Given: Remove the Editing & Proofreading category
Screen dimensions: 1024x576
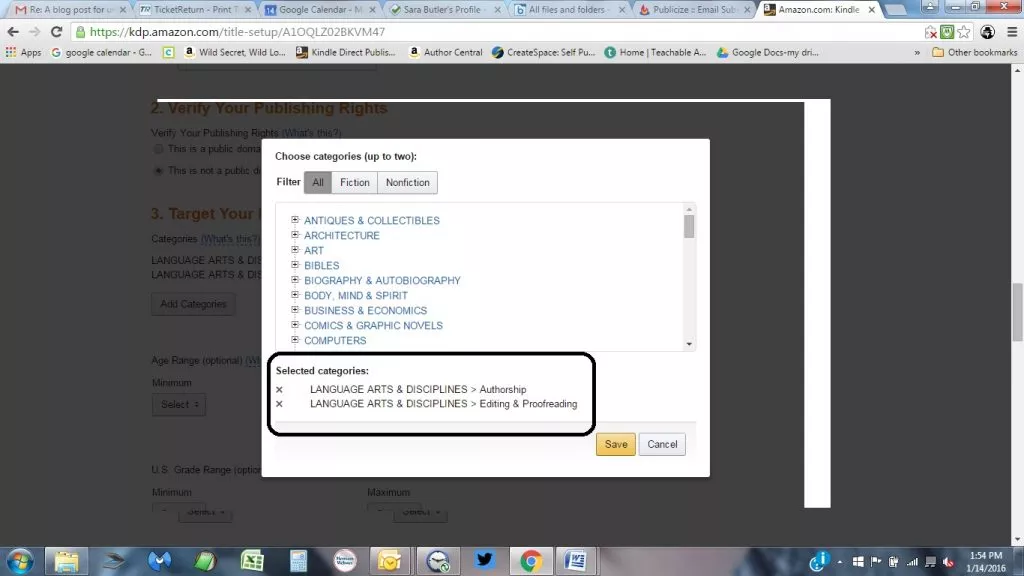Looking at the screenshot, I should click(279, 404).
